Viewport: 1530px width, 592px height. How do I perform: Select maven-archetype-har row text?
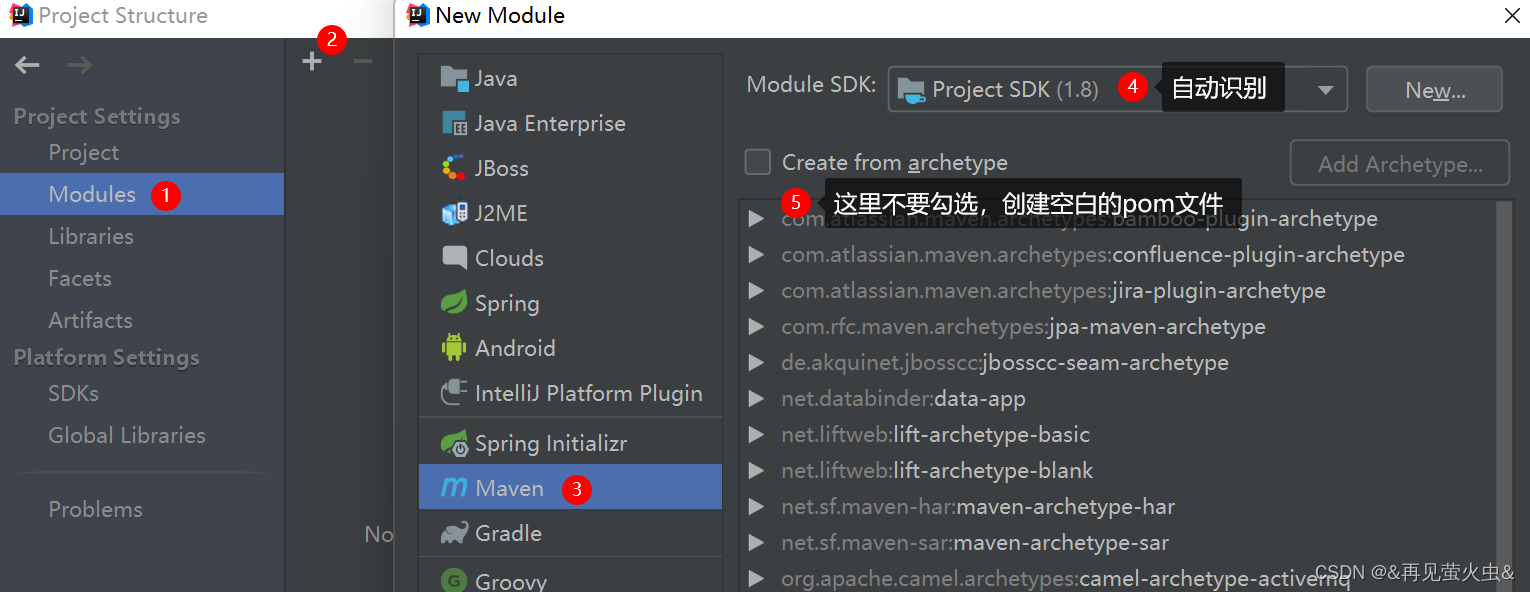[x=978, y=507]
